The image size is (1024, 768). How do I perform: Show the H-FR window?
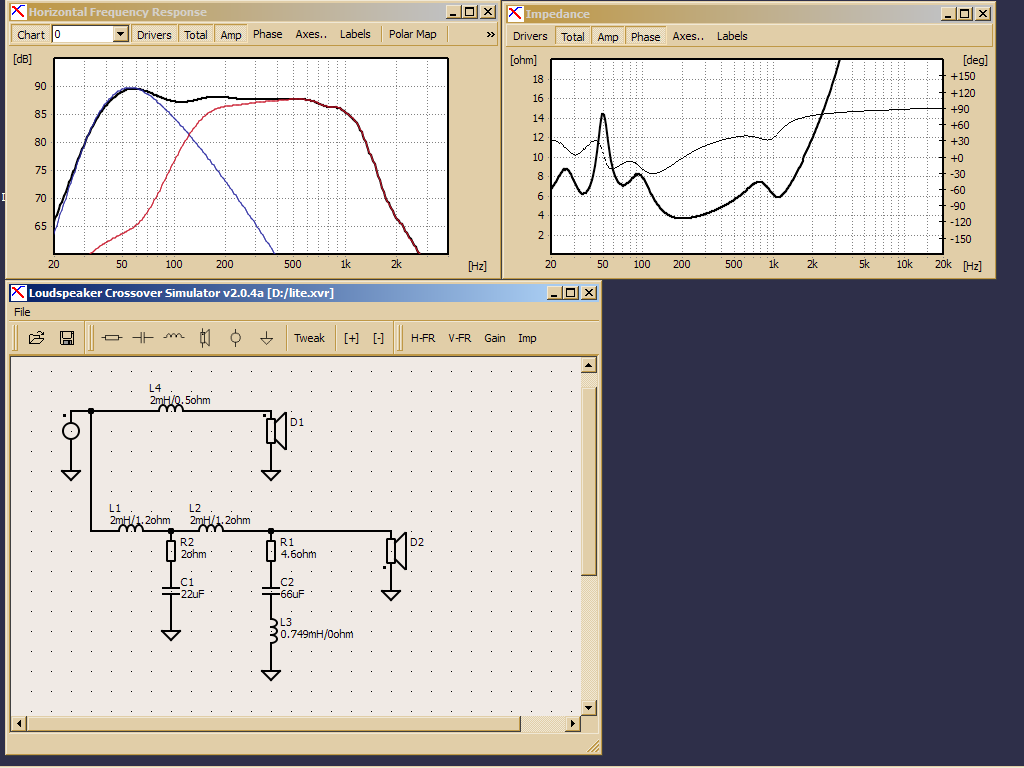point(423,338)
